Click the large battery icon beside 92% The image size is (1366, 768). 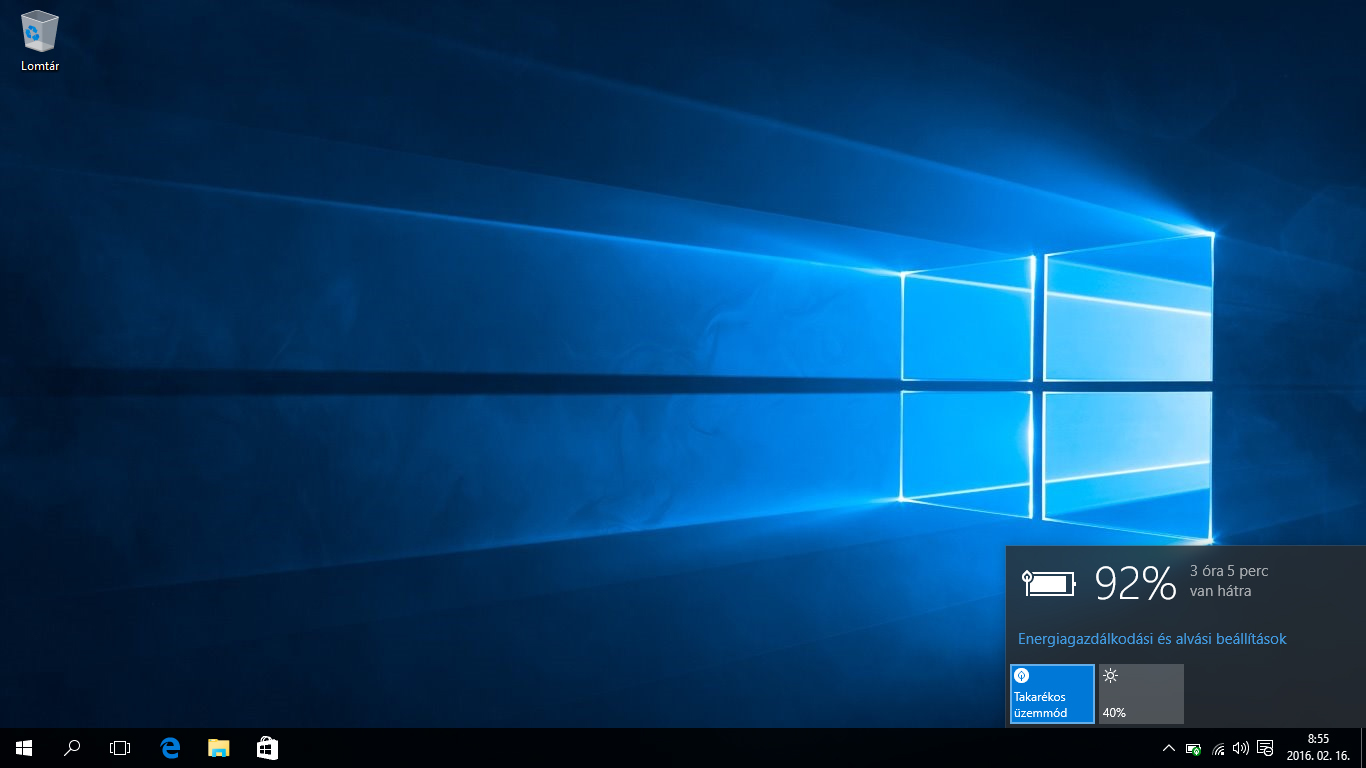click(1049, 583)
